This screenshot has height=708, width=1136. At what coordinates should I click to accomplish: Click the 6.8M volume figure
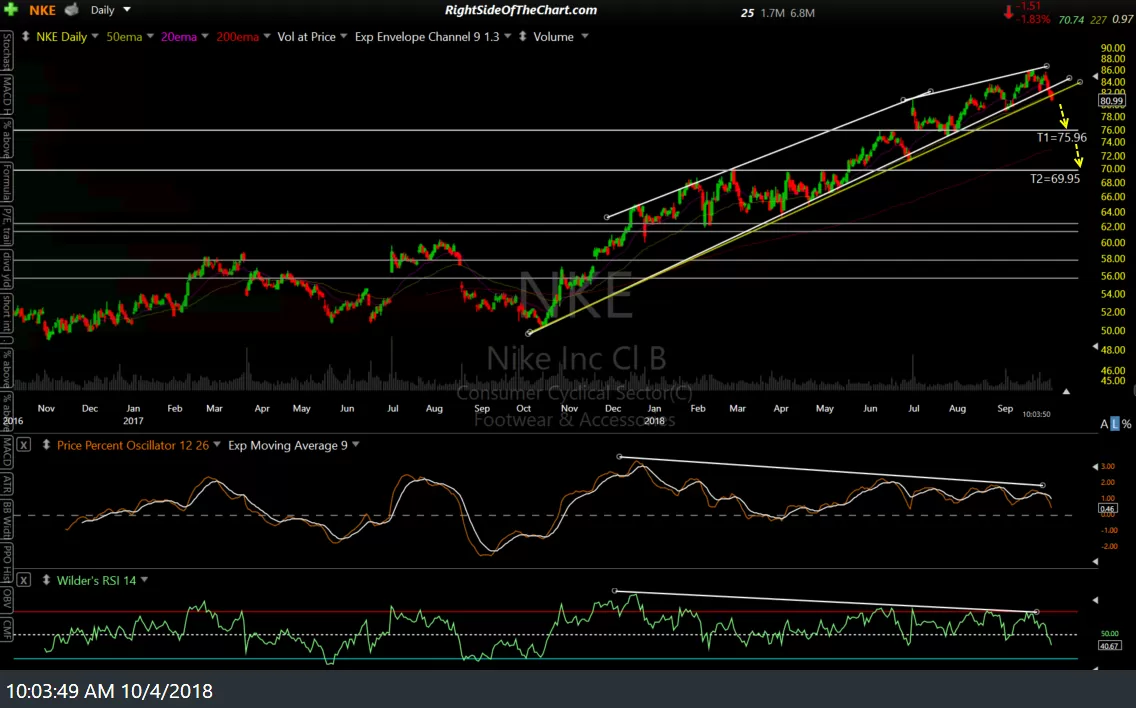(x=802, y=12)
